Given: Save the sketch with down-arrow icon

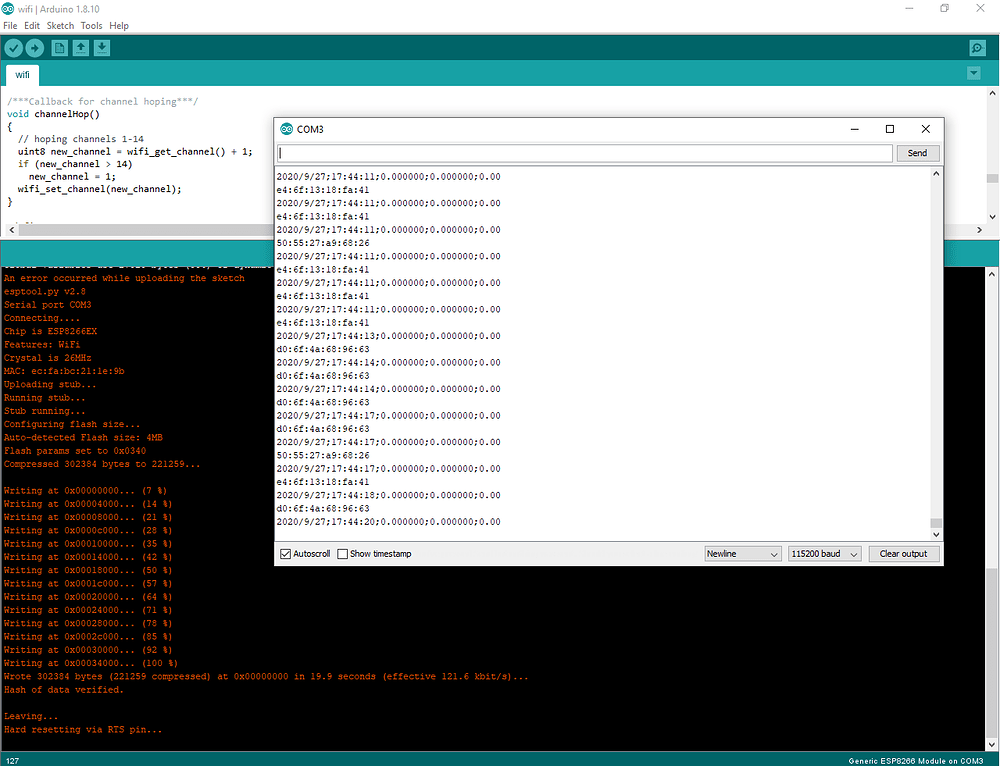Looking at the screenshot, I should [x=102, y=48].
